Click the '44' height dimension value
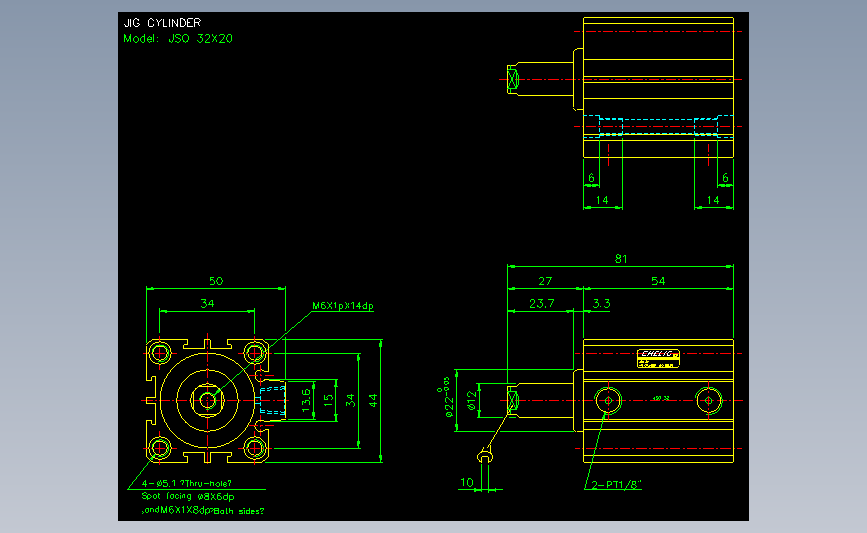Image resolution: width=867 pixels, height=533 pixels. click(373, 400)
